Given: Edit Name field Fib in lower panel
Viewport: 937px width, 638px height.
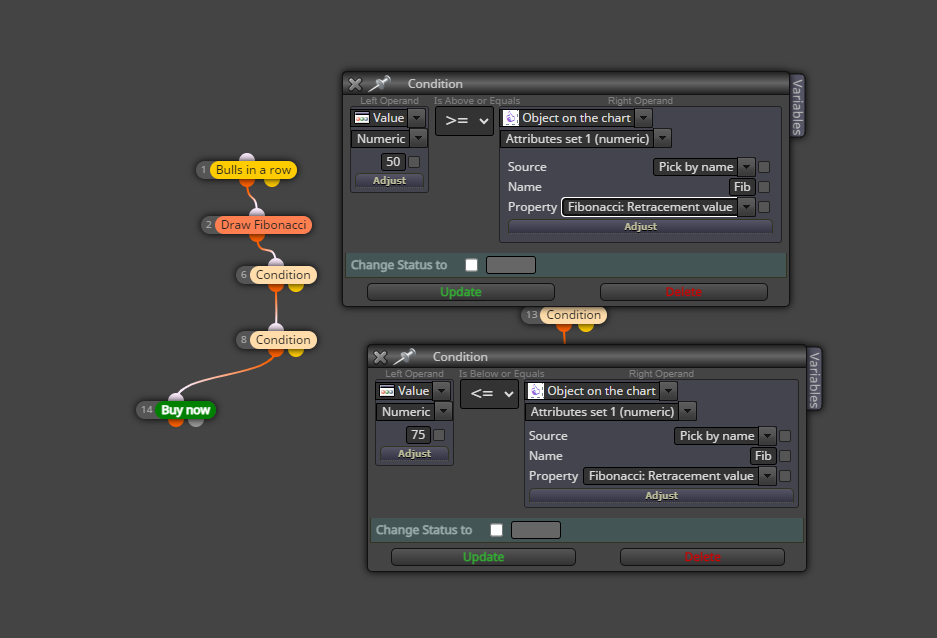Looking at the screenshot, I should (763, 456).
